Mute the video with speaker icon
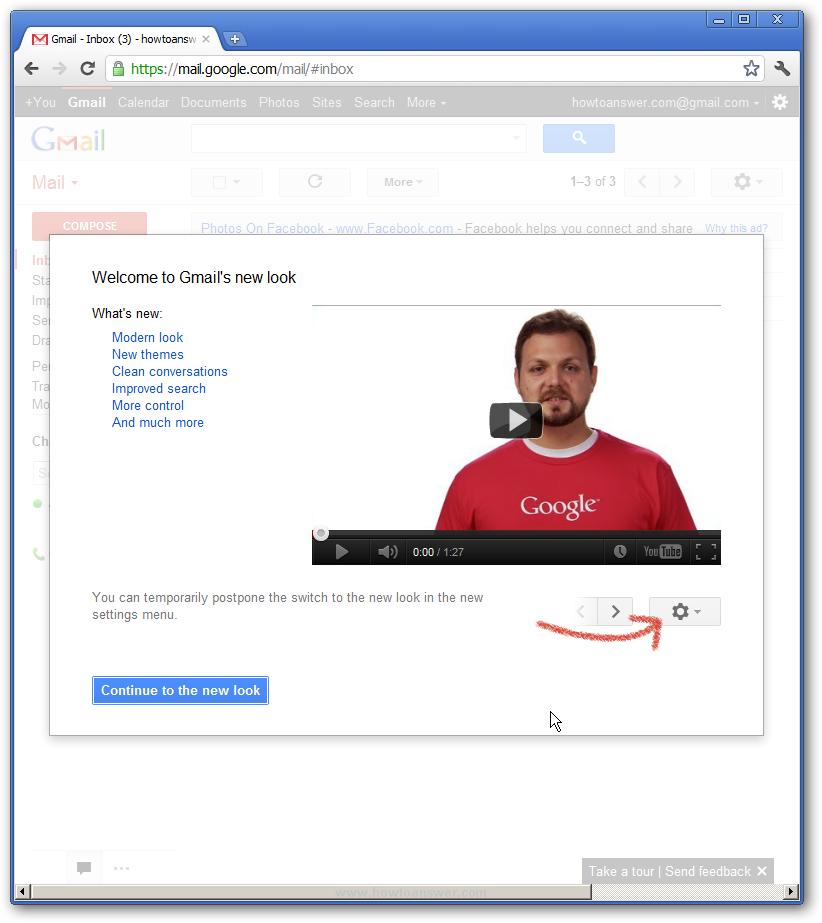Screen dimensions: 822x923 387,552
